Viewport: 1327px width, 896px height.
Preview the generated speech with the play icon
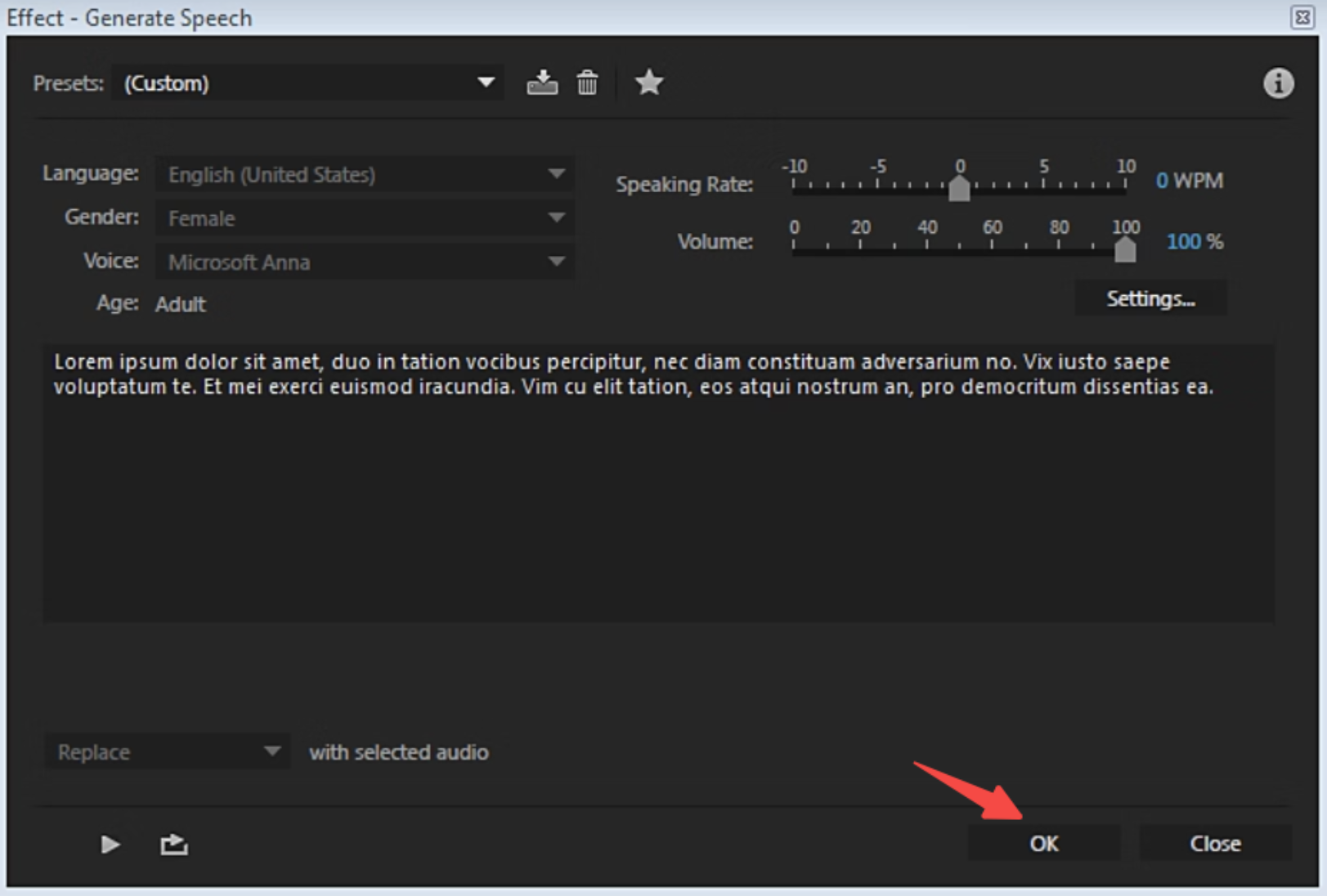coord(109,844)
